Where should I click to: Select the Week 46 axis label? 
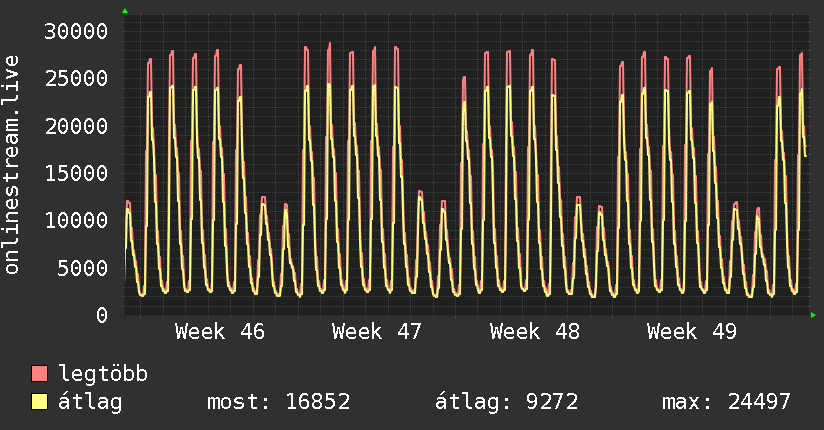tap(220, 331)
